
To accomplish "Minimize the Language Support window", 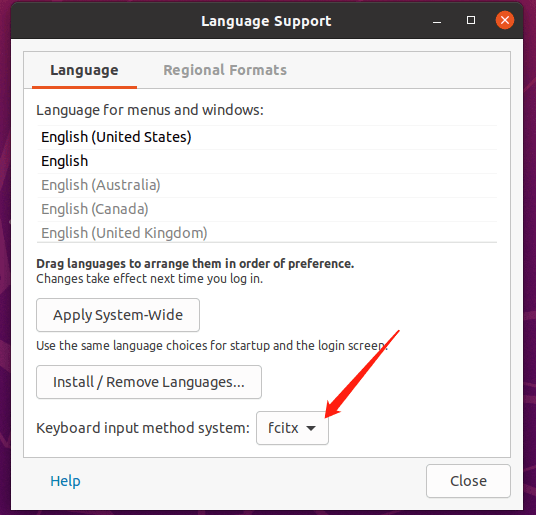I will click(x=437, y=21).
